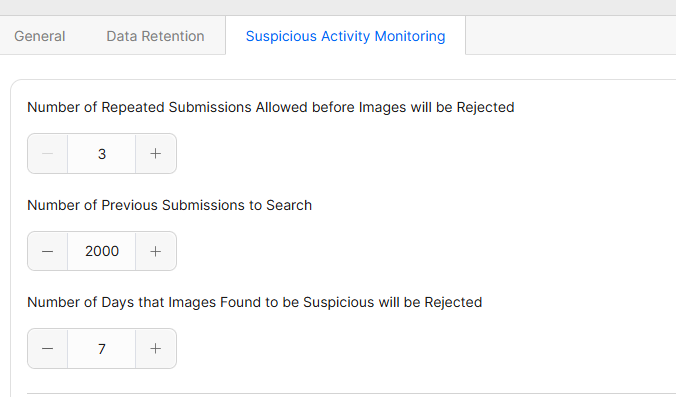Click the empty tab strip beside Suspicious Activity Monitoring
Image resolution: width=676 pixels, height=397 pixels.
click(x=571, y=35)
